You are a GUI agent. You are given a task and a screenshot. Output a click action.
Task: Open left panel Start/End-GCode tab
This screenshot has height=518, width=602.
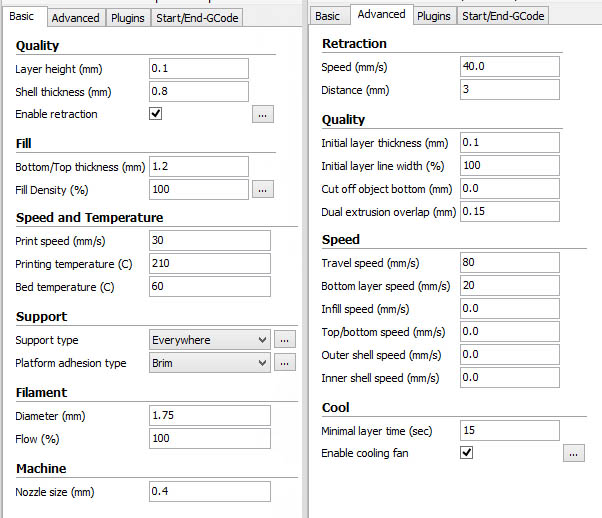pyautogui.click(x=197, y=18)
